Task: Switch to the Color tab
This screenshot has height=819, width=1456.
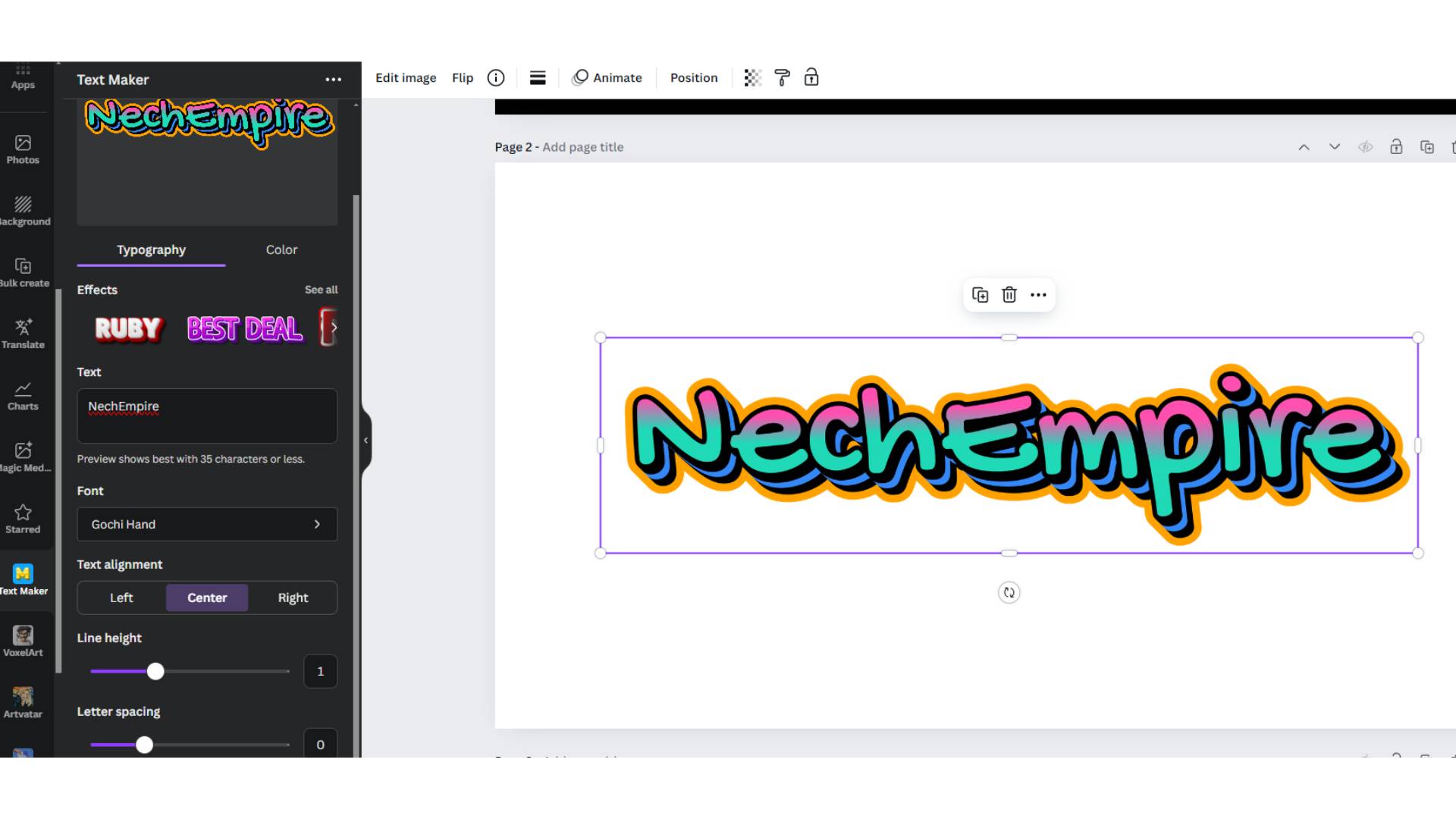Action: (282, 249)
